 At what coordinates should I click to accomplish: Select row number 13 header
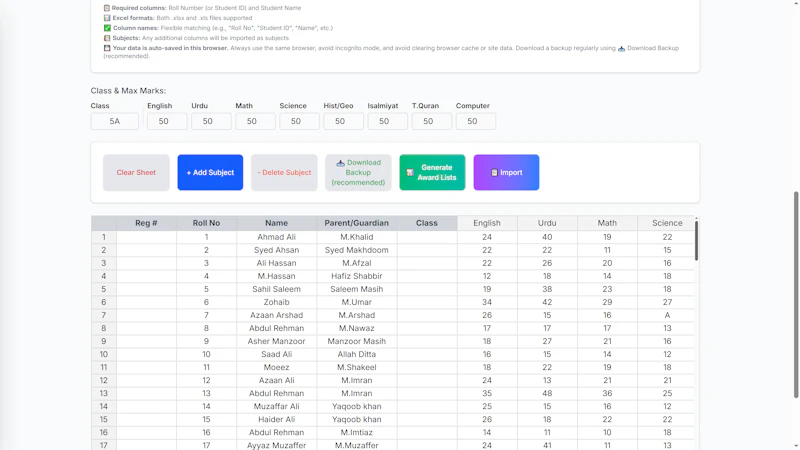[104, 393]
